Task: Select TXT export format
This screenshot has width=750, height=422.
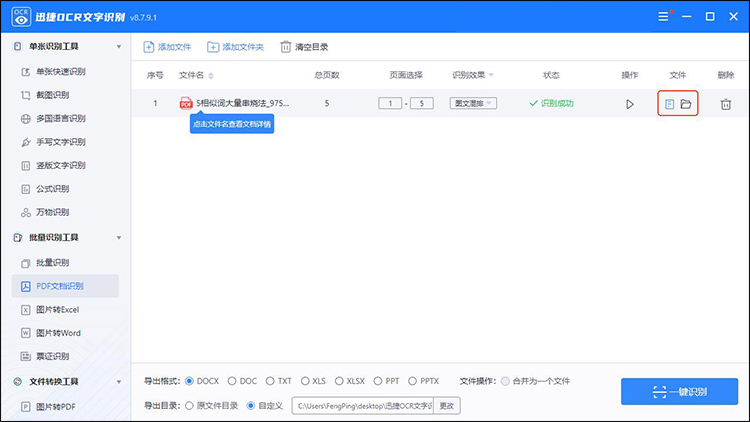Action: pyautogui.click(x=270, y=381)
